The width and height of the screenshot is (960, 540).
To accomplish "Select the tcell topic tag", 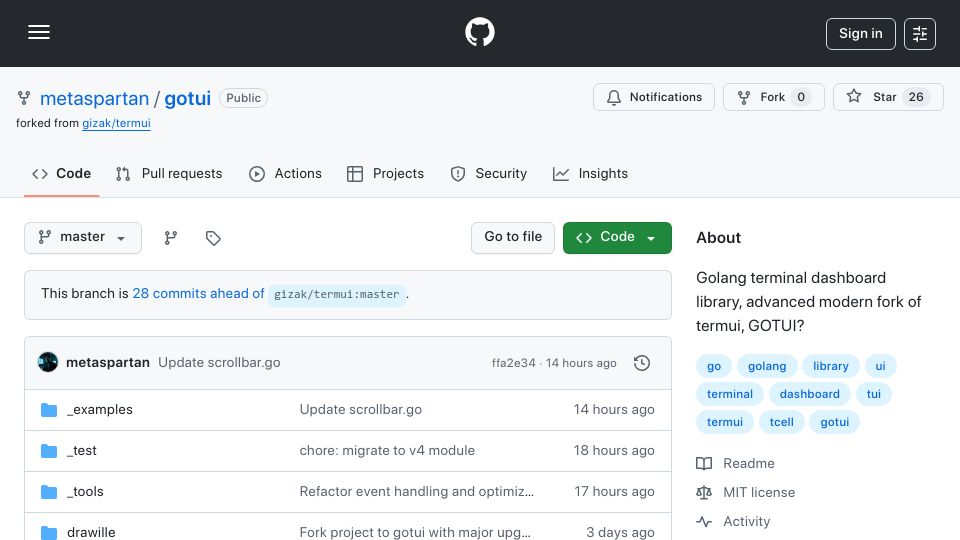I will (782, 422).
